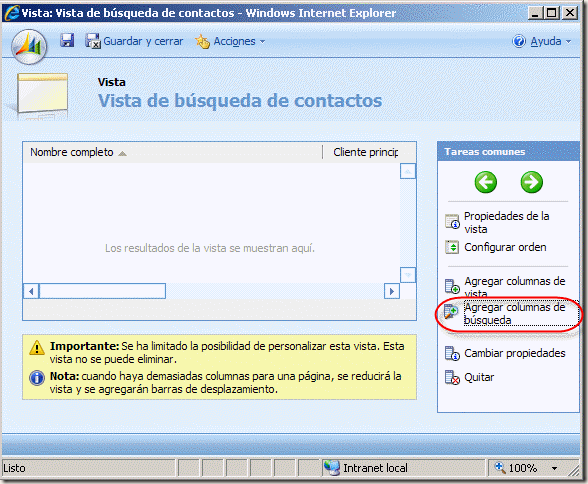Click the horizontal scrollbar left arrow

[31, 291]
